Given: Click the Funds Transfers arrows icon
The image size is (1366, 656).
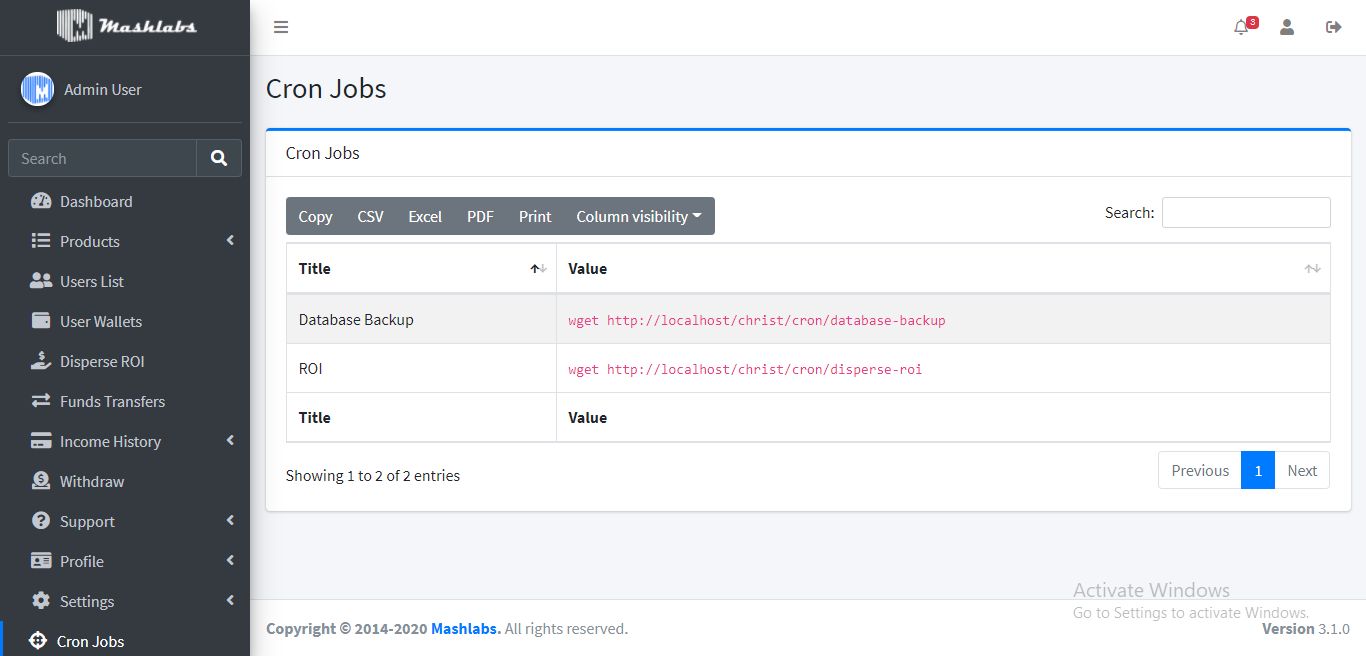Looking at the screenshot, I should point(41,401).
